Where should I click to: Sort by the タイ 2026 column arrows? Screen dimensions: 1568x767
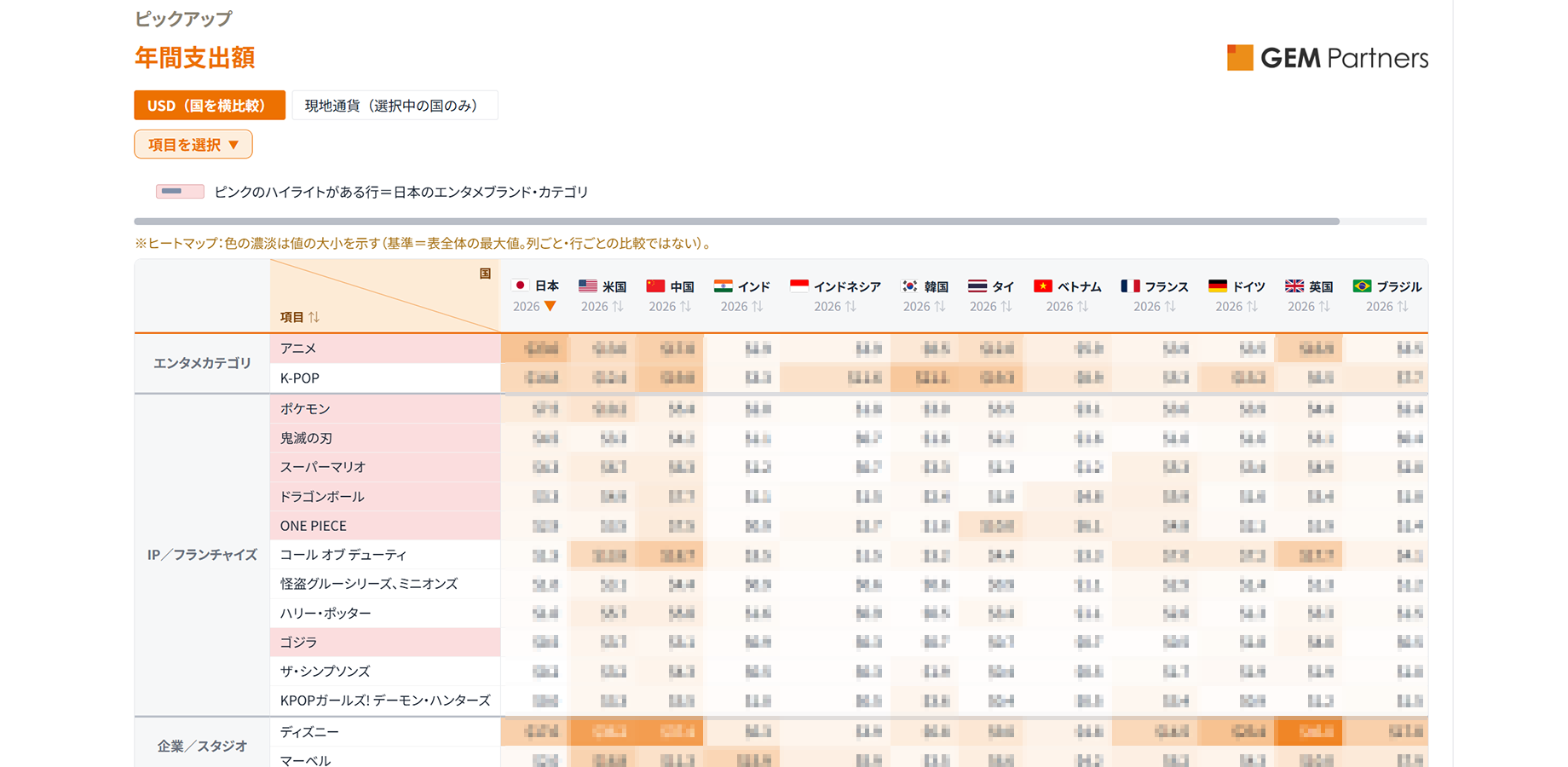[x=1006, y=306]
